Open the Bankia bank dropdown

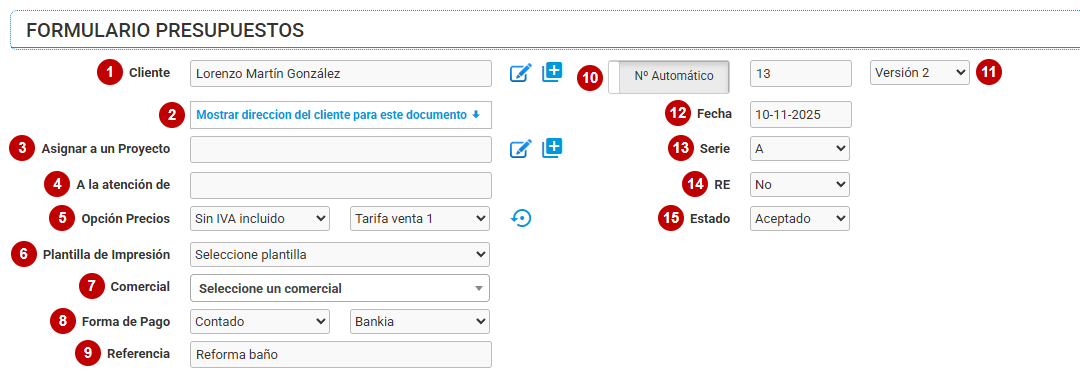(420, 321)
